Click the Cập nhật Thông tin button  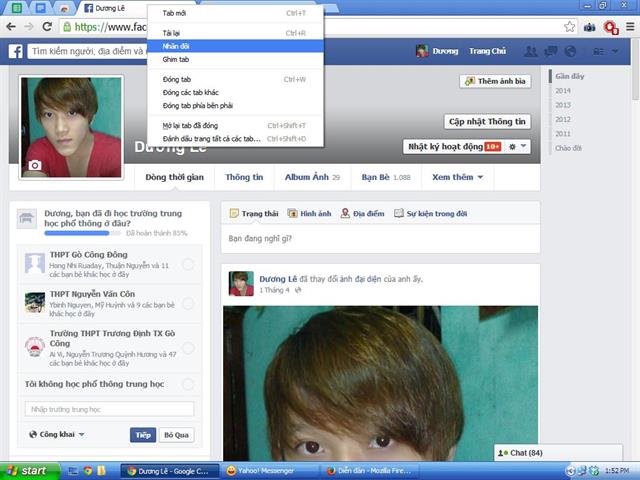tap(486, 121)
